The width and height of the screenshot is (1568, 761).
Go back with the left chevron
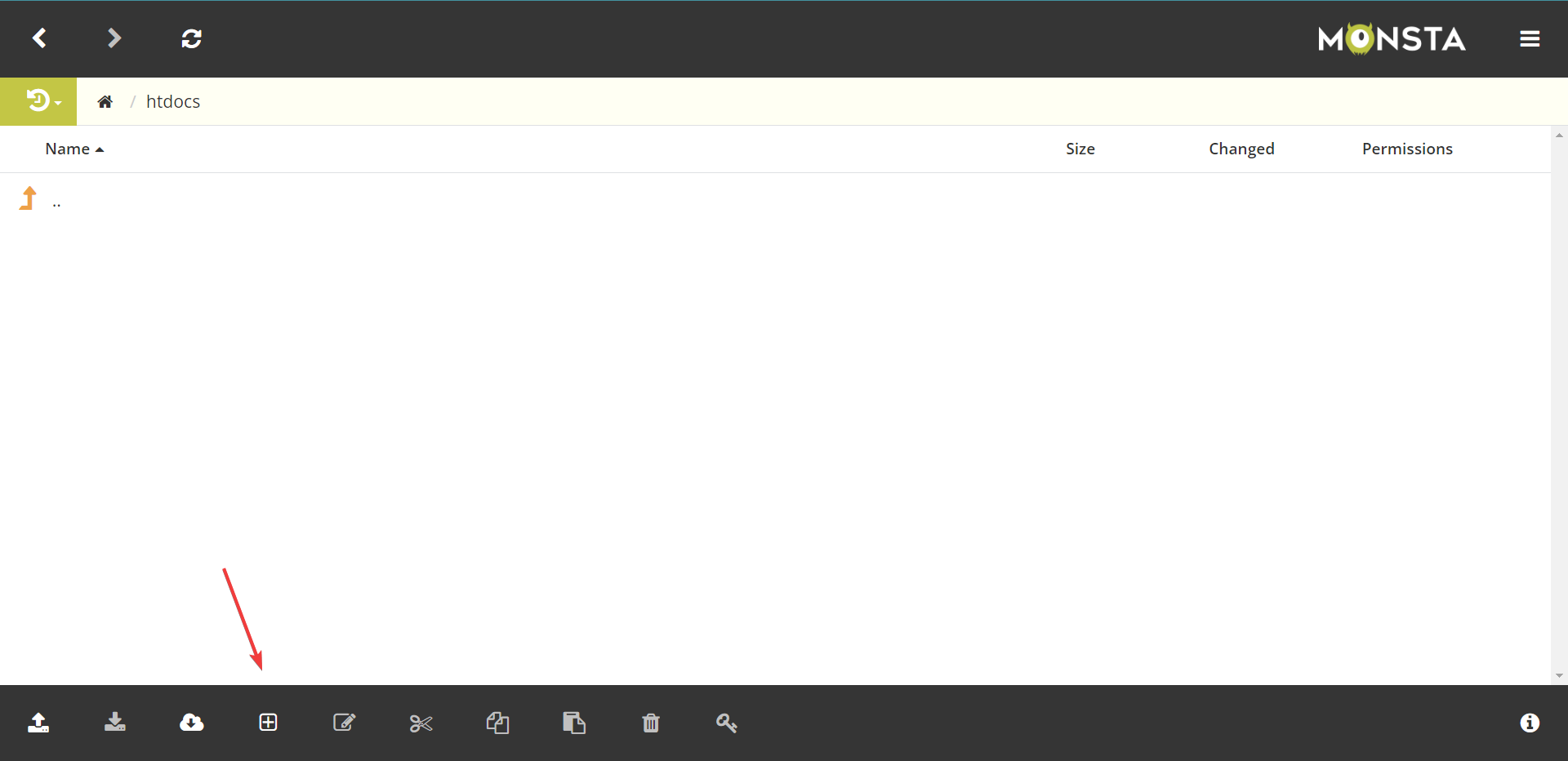click(x=39, y=38)
